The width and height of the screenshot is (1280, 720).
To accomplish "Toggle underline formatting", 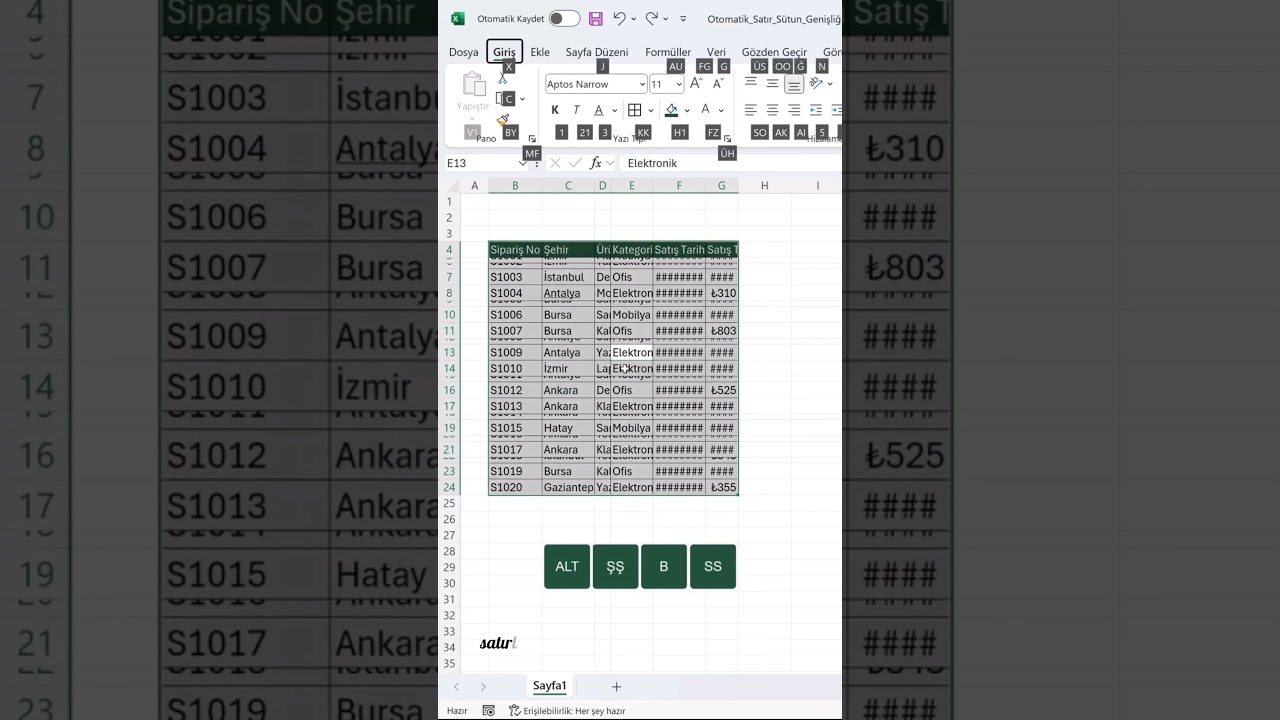I will [598, 110].
